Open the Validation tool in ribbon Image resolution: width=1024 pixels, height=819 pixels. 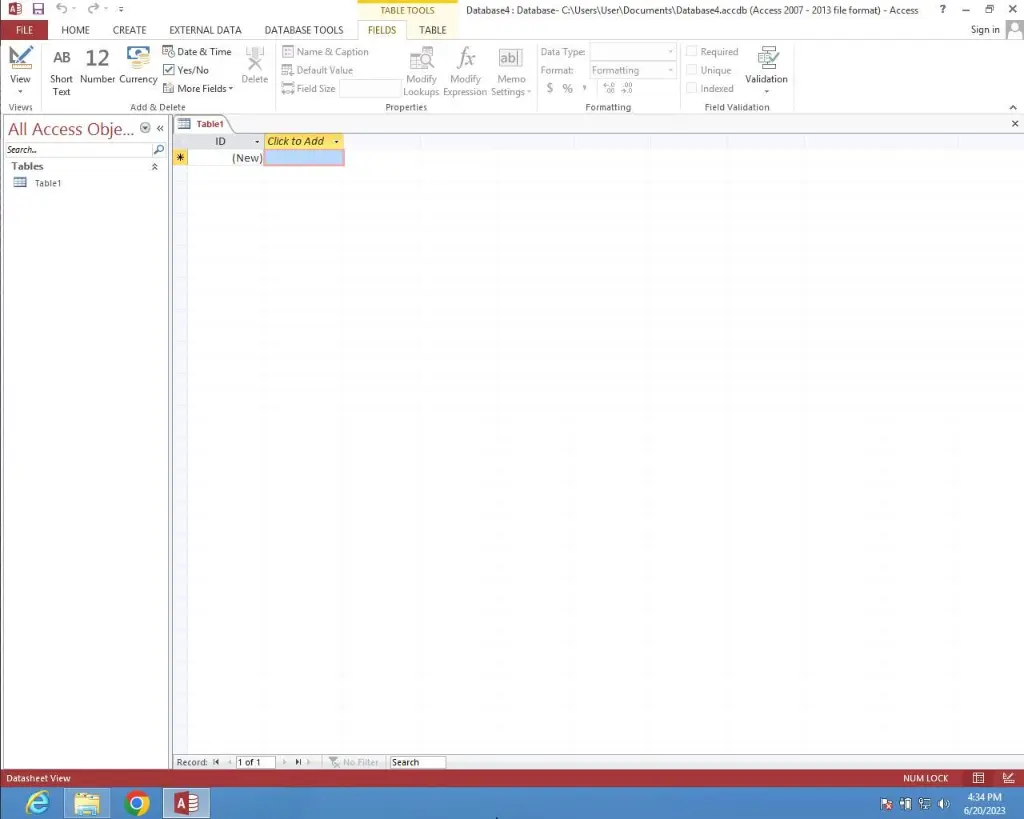click(x=766, y=68)
